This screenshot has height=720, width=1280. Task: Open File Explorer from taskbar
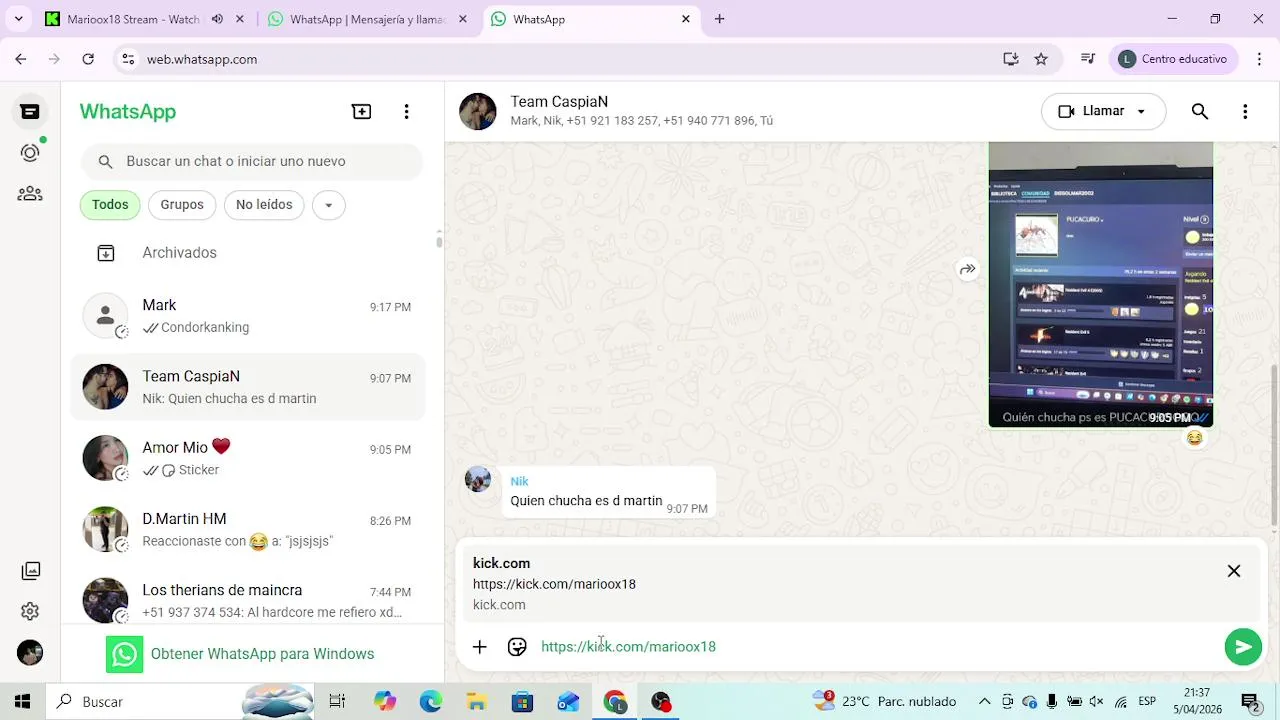(476, 702)
